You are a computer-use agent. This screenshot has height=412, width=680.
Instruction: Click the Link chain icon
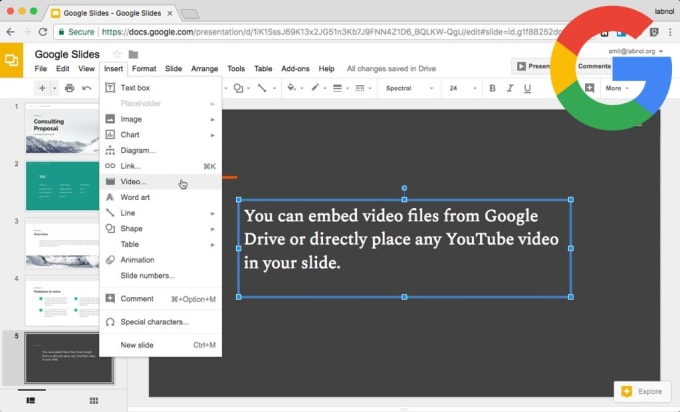pos(110,166)
